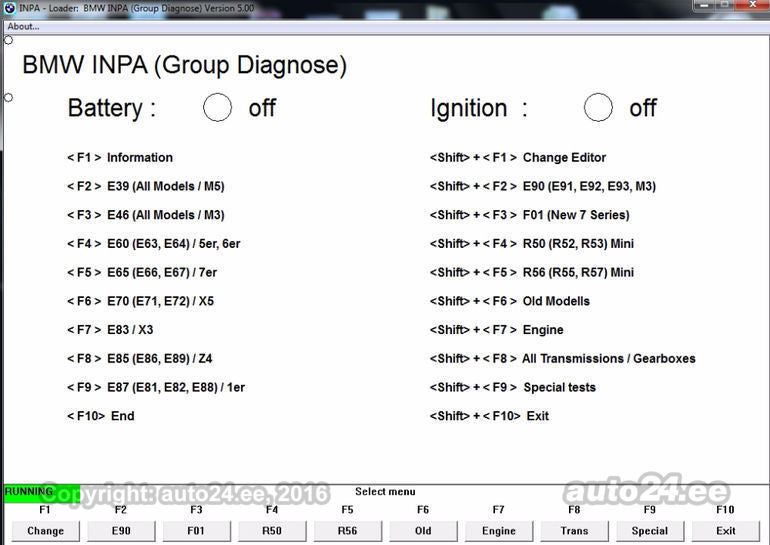Click the 'Battery :' label
This screenshot has width=770, height=545.
click(x=112, y=108)
